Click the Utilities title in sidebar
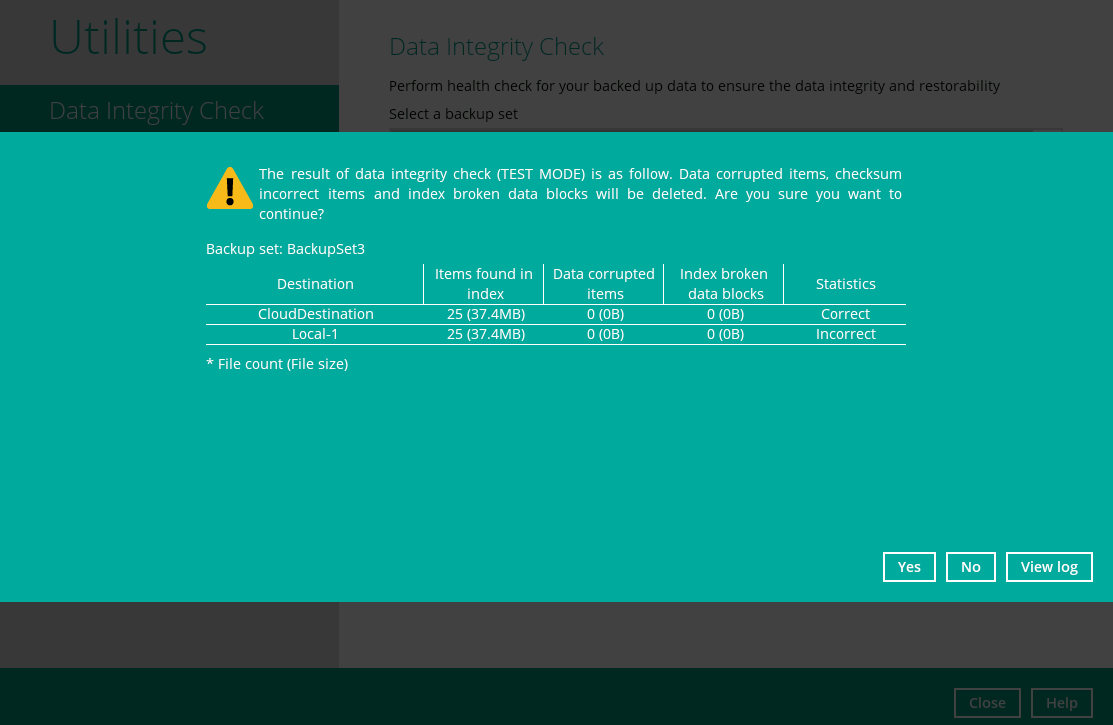This screenshot has width=1113, height=725. click(129, 38)
